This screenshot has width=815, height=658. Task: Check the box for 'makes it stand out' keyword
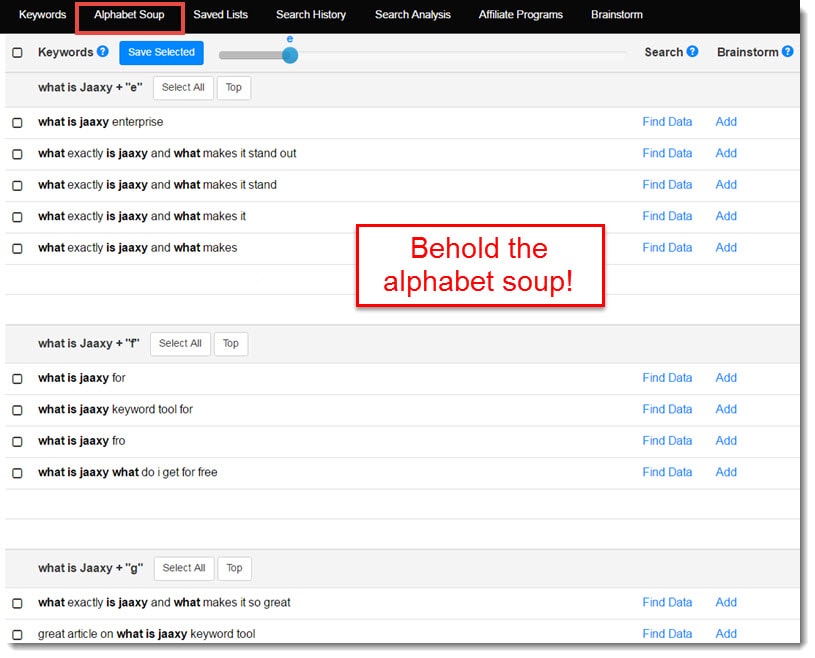point(17,154)
